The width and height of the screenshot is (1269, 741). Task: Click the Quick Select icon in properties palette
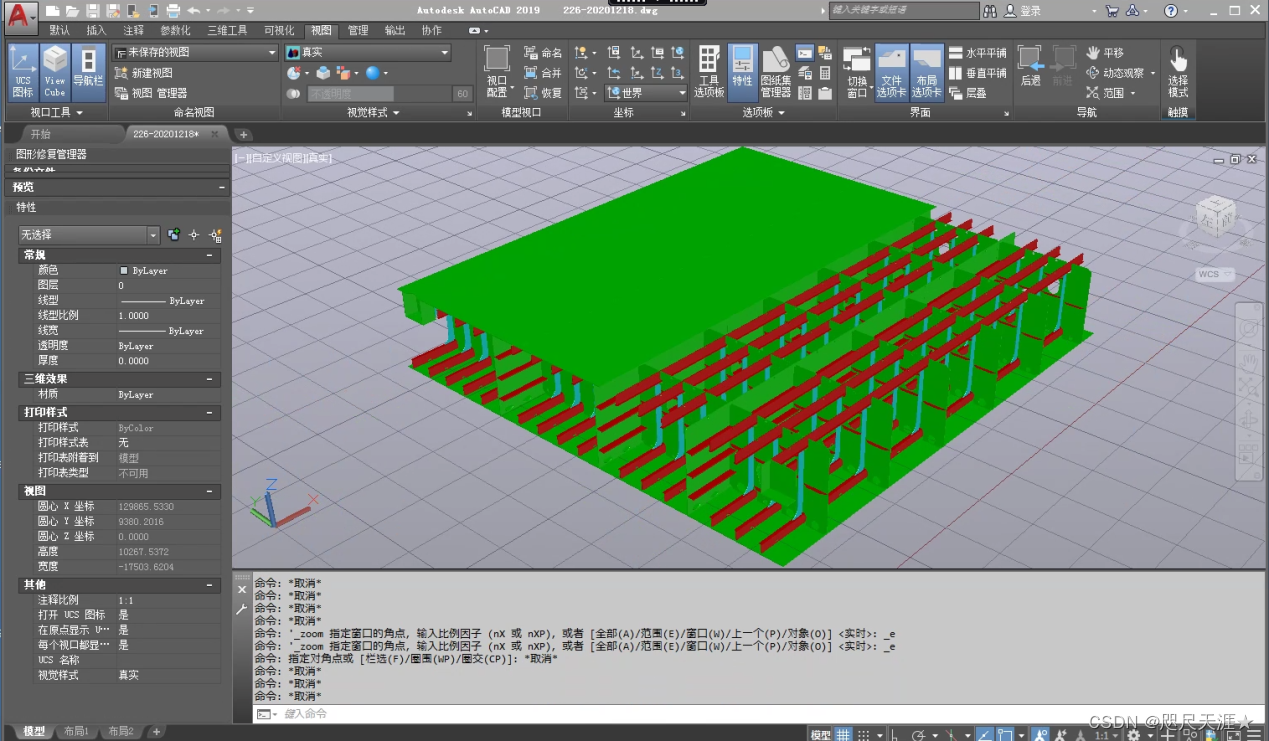(214, 234)
